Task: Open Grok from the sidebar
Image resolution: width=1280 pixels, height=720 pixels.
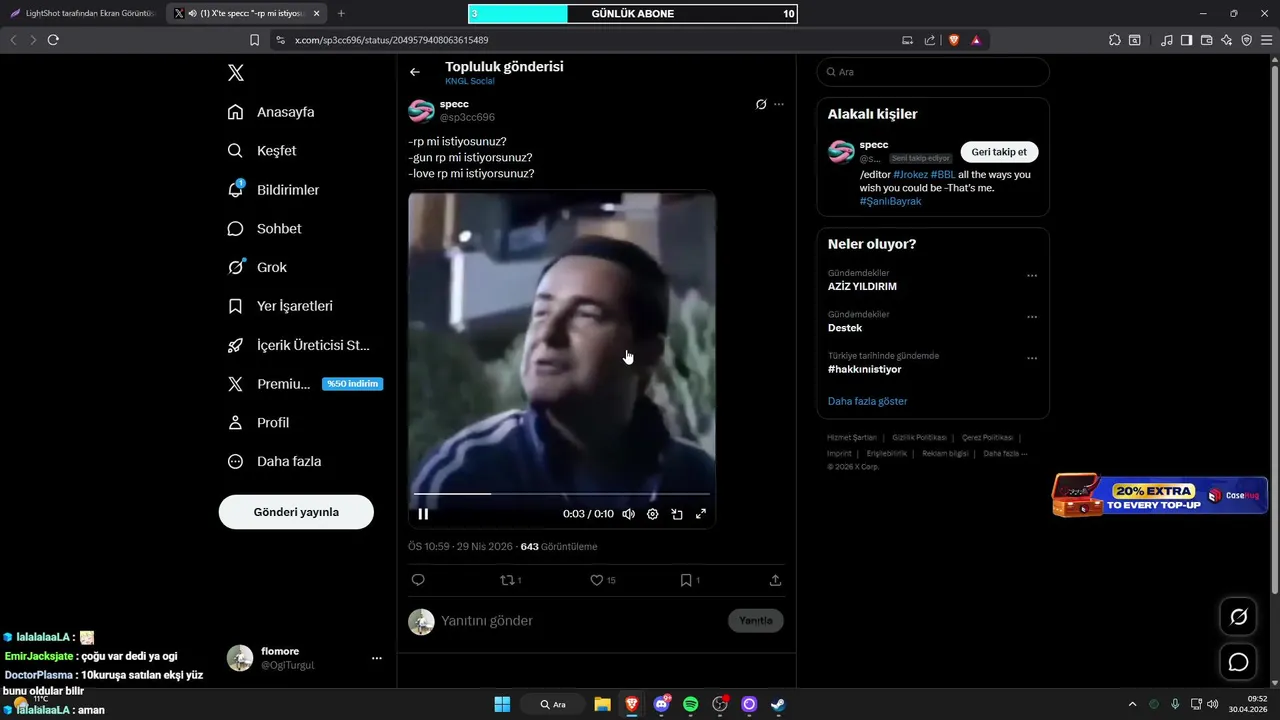Action: coord(257,268)
